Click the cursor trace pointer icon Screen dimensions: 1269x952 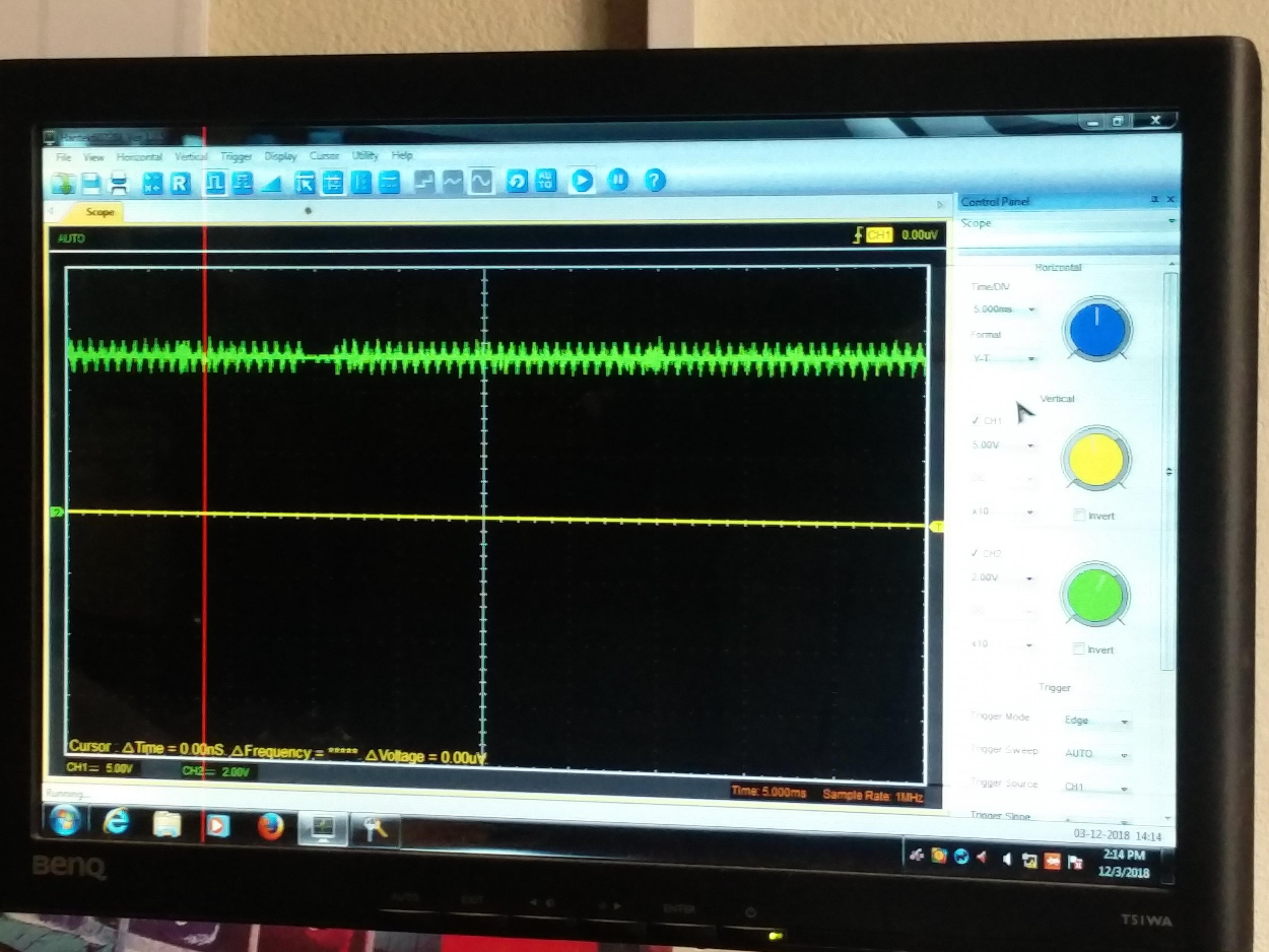coord(305,183)
